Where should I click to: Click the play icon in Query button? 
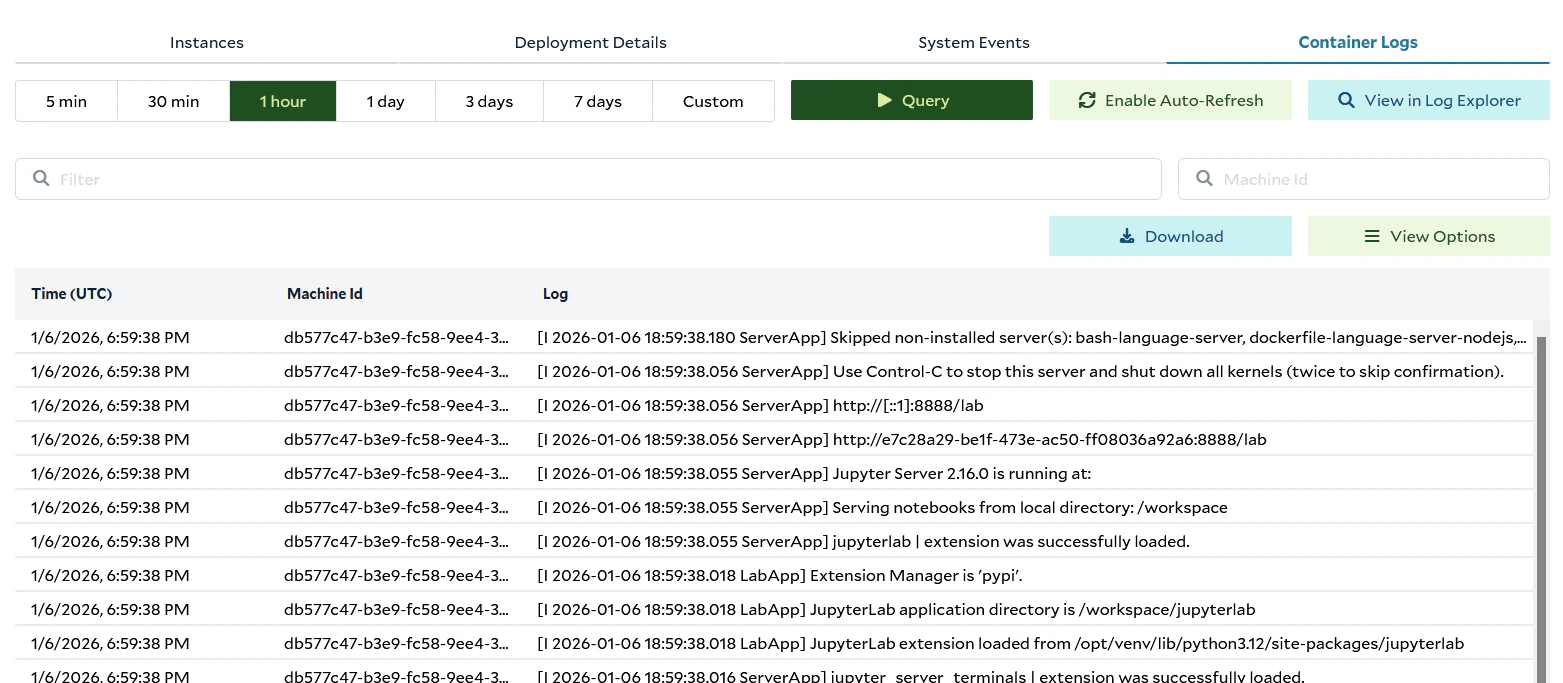884,100
